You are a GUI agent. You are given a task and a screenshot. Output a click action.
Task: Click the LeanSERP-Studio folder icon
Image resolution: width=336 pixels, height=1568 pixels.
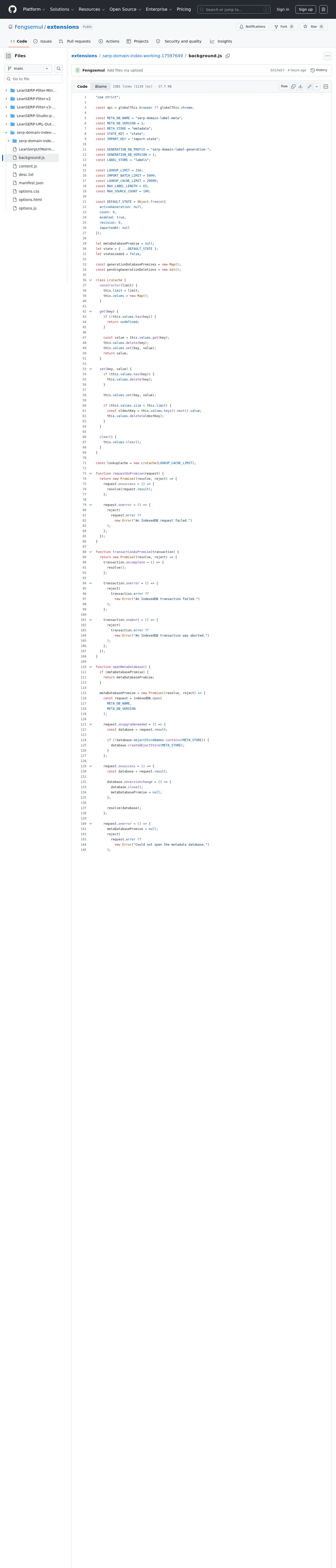[x=13, y=116]
